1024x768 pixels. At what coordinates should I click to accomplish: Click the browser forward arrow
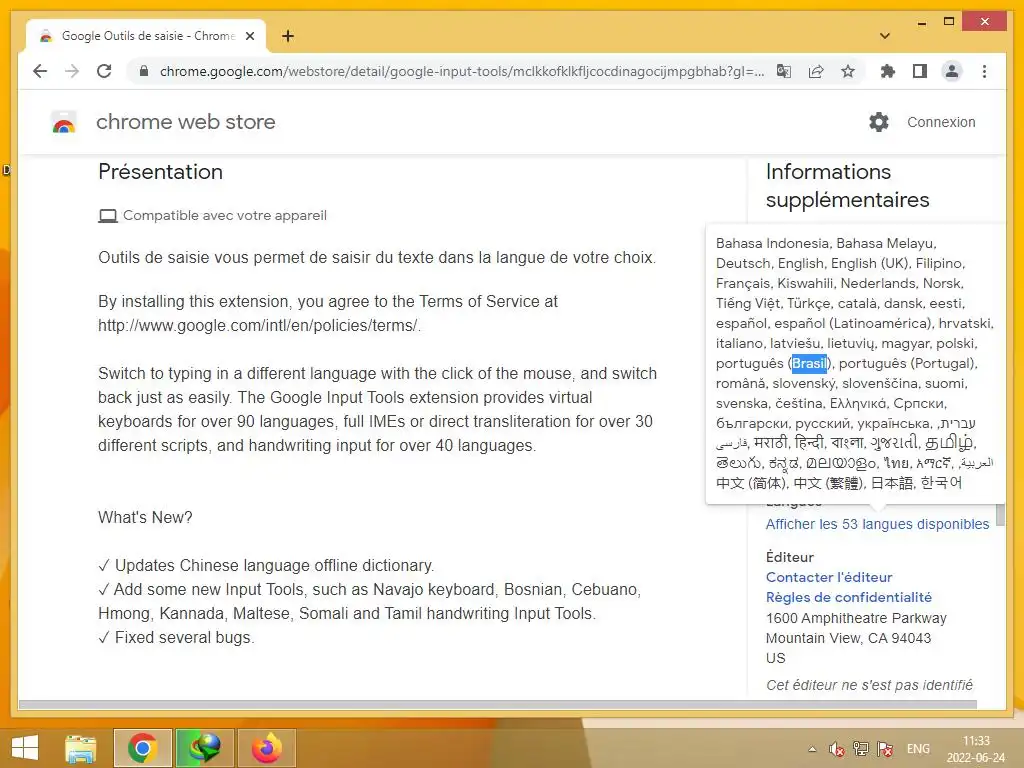click(x=72, y=71)
